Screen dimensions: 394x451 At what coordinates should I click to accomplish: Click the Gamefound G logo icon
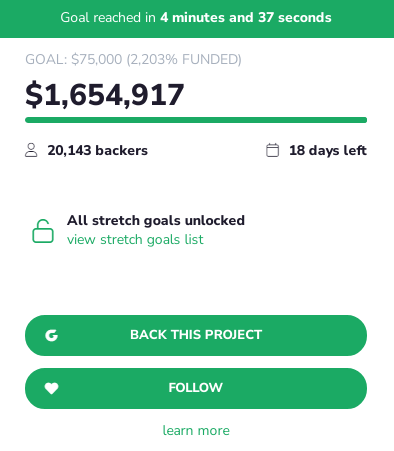click(x=51, y=335)
